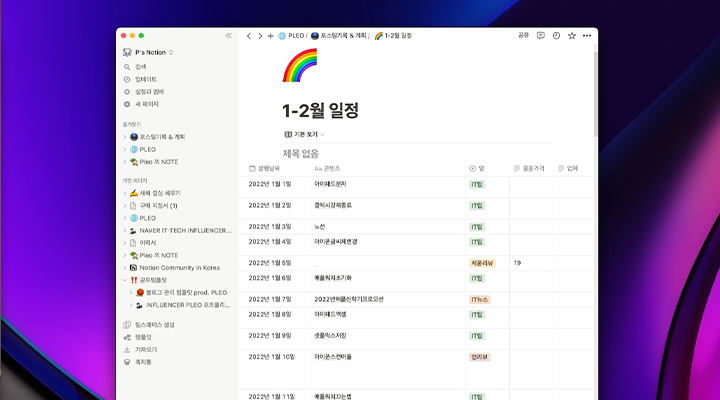
Task: Click the date cell '2022년 1월 3일'
Action: tap(270, 226)
